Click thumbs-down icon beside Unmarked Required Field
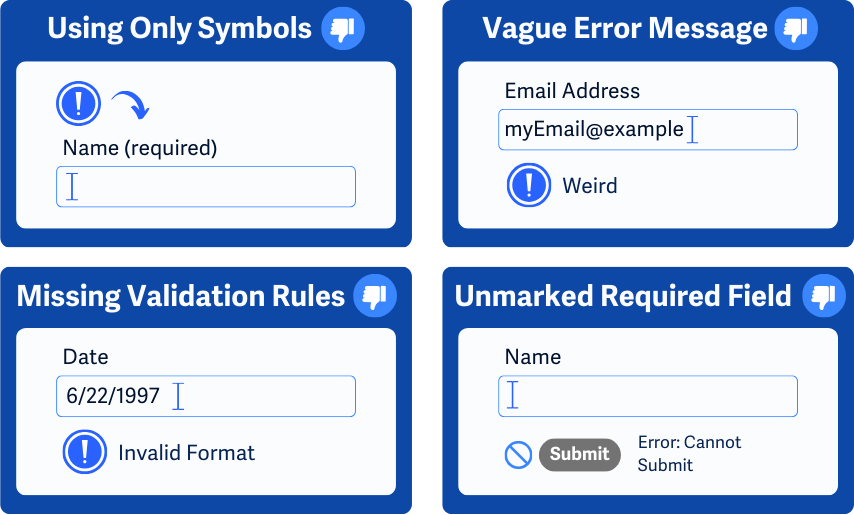Image resolution: width=854 pixels, height=515 pixels. coord(823,296)
